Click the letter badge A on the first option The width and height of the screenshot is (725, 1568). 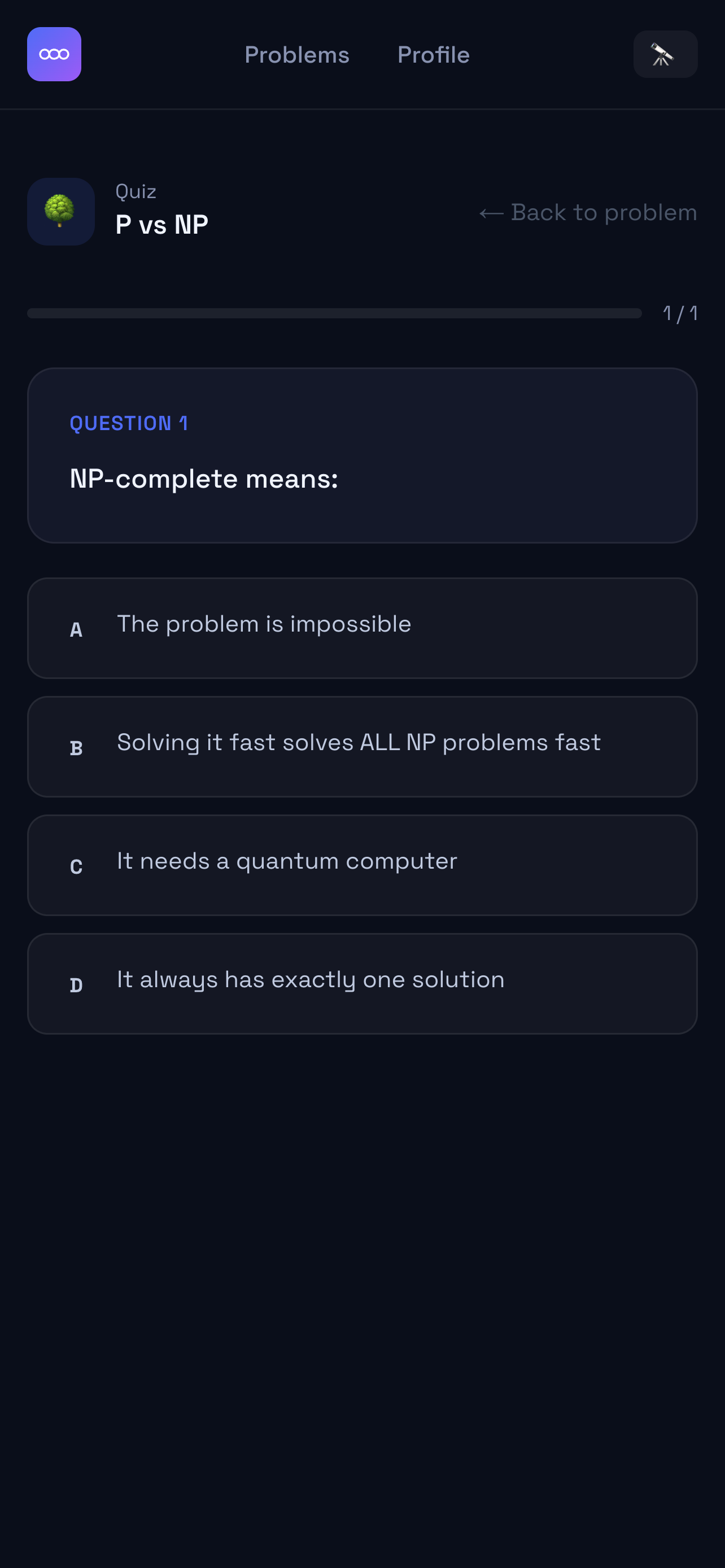pos(76,630)
